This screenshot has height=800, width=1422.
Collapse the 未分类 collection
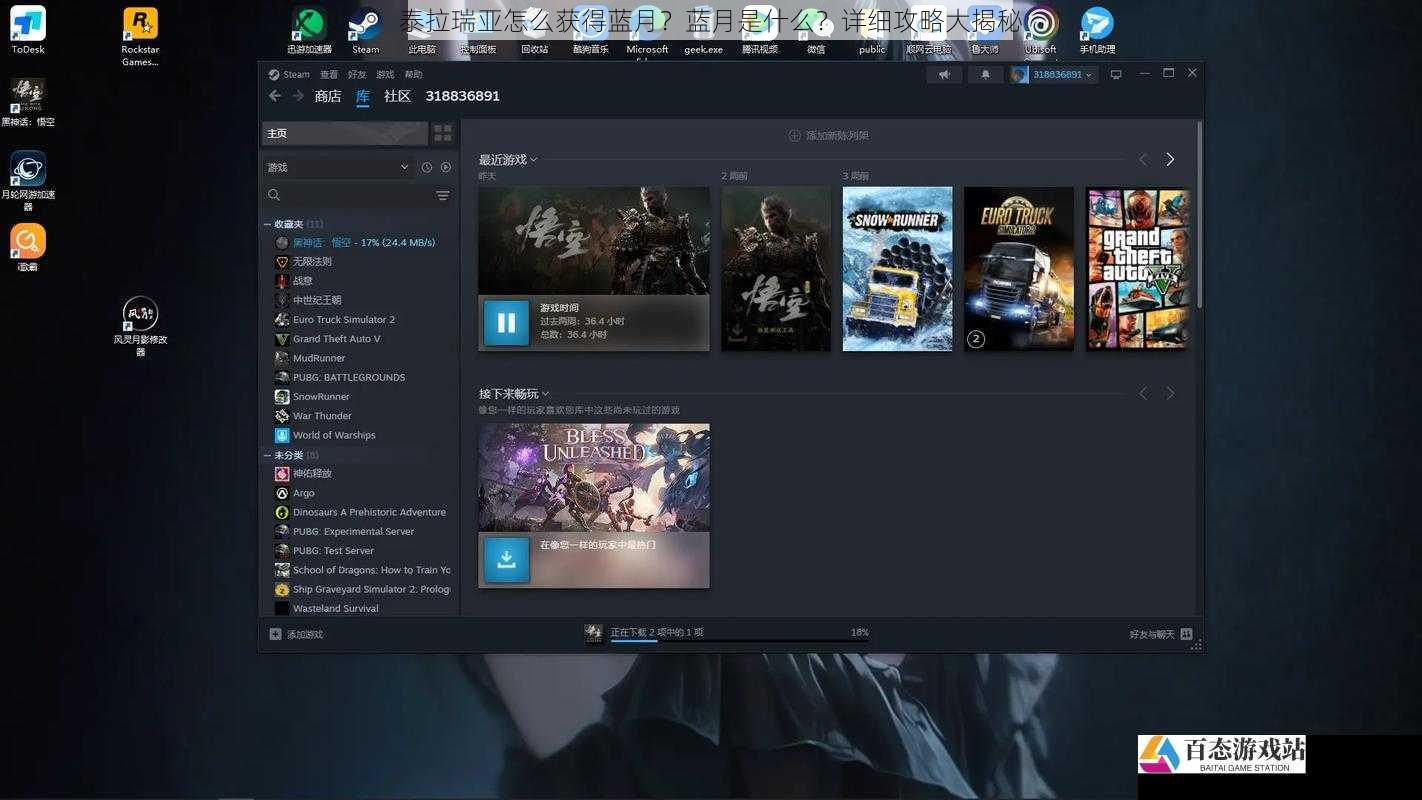pyautogui.click(x=267, y=455)
